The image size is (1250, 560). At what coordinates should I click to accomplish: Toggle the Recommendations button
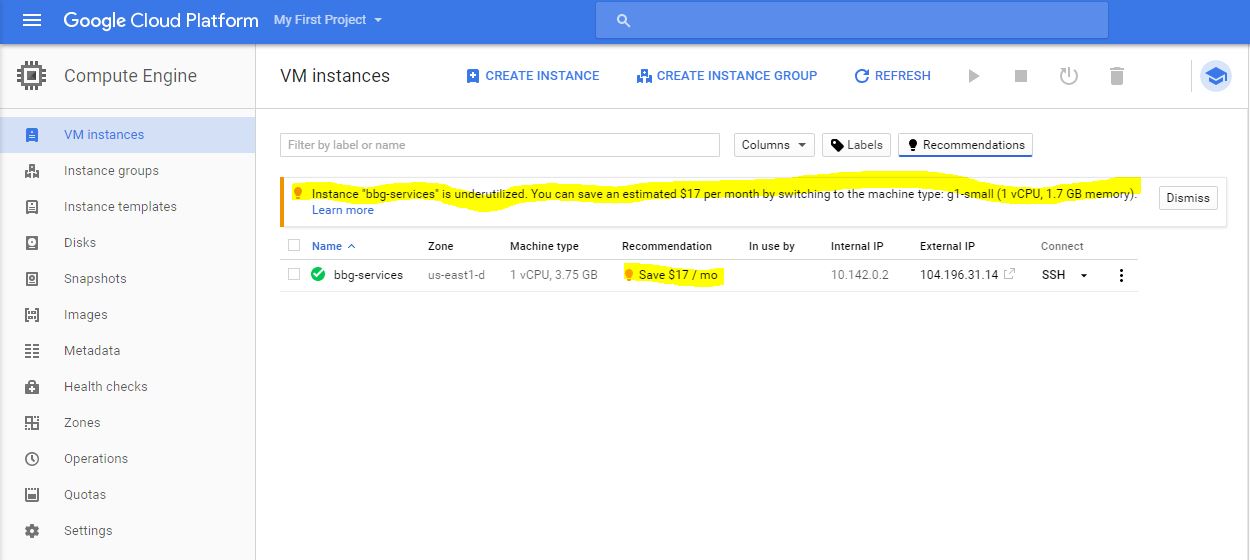click(965, 145)
